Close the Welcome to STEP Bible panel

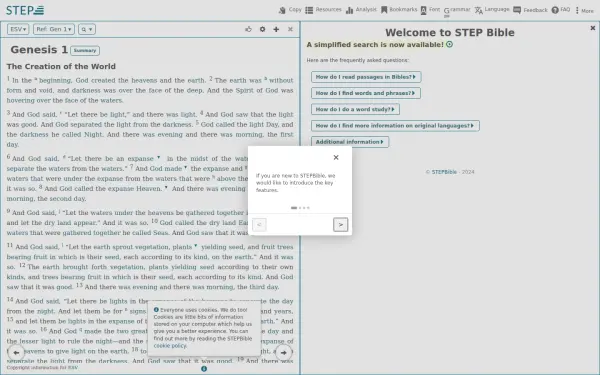coord(593,28)
